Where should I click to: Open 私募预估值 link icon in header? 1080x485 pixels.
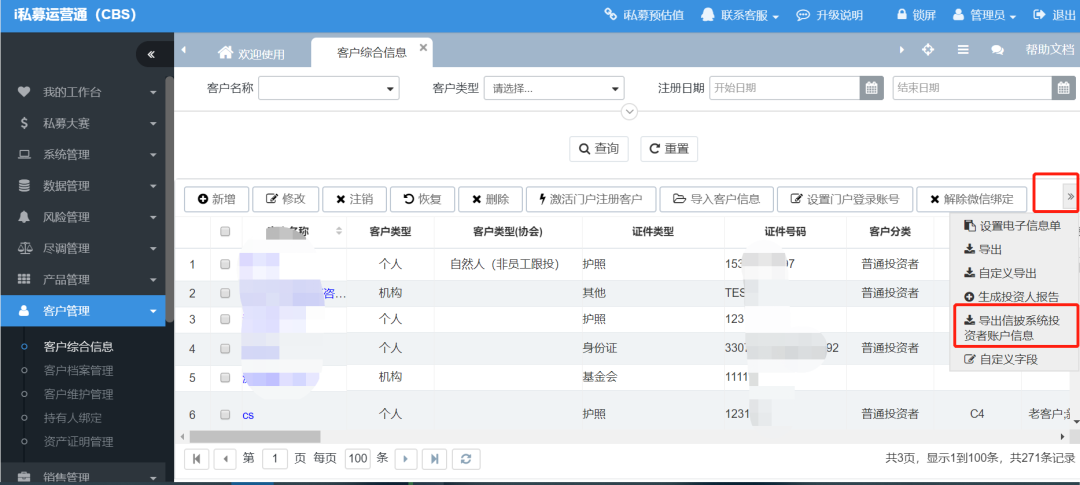pyautogui.click(x=610, y=14)
